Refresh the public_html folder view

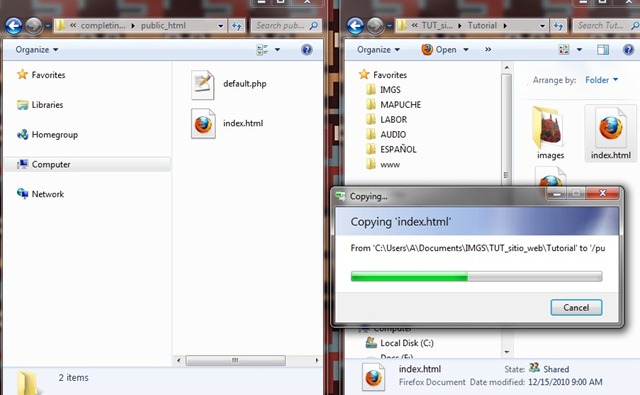click(x=236, y=26)
